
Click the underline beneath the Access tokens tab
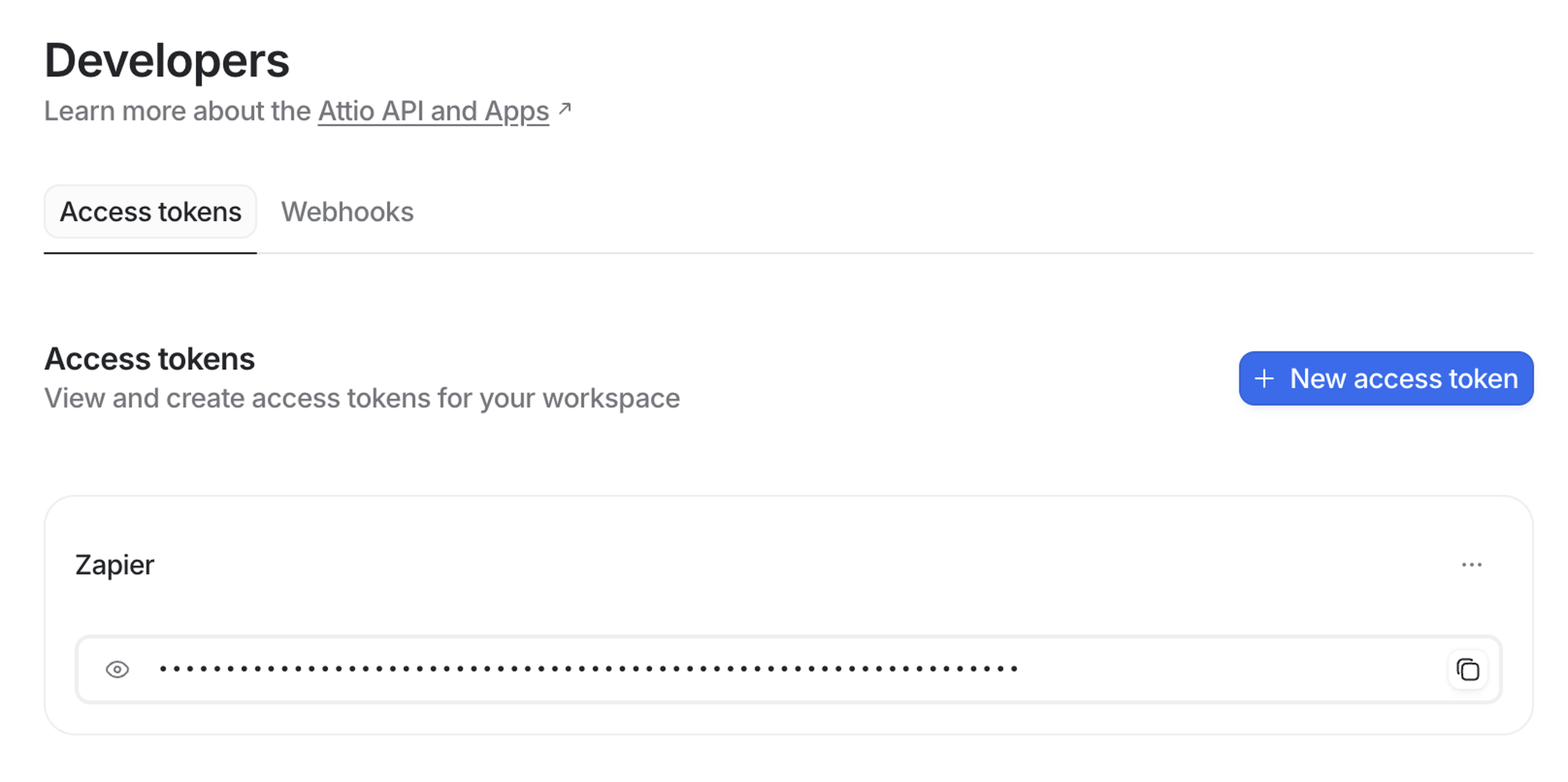(150, 252)
